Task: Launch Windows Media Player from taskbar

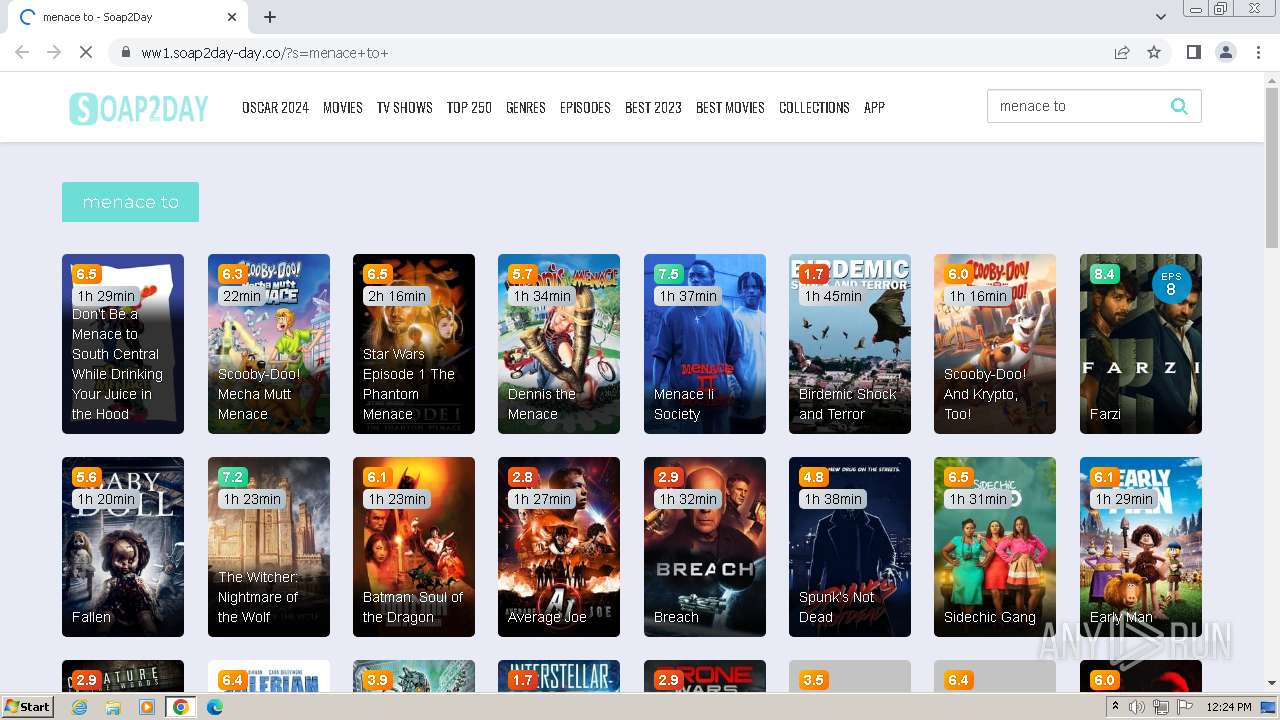Action: click(147, 707)
